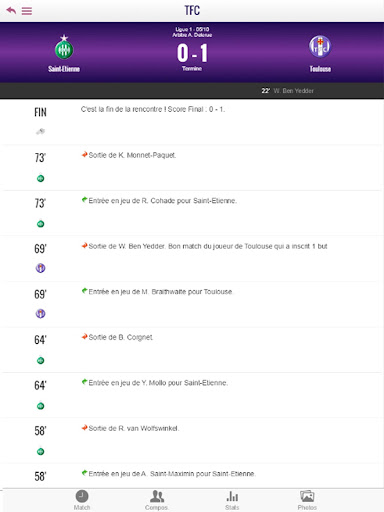Image resolution: width=384 pixels, height=512 pixels.
Task: Select the Sortie de R. van Wolfswinkel entry
Action: 192,441
